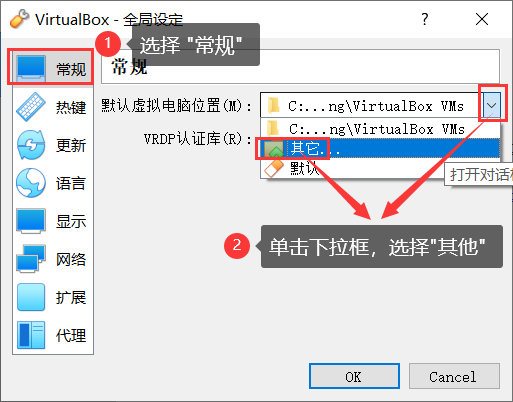Choose the 语言 globe icon
This screenshot has width=513, height=402.
(31, 183)
